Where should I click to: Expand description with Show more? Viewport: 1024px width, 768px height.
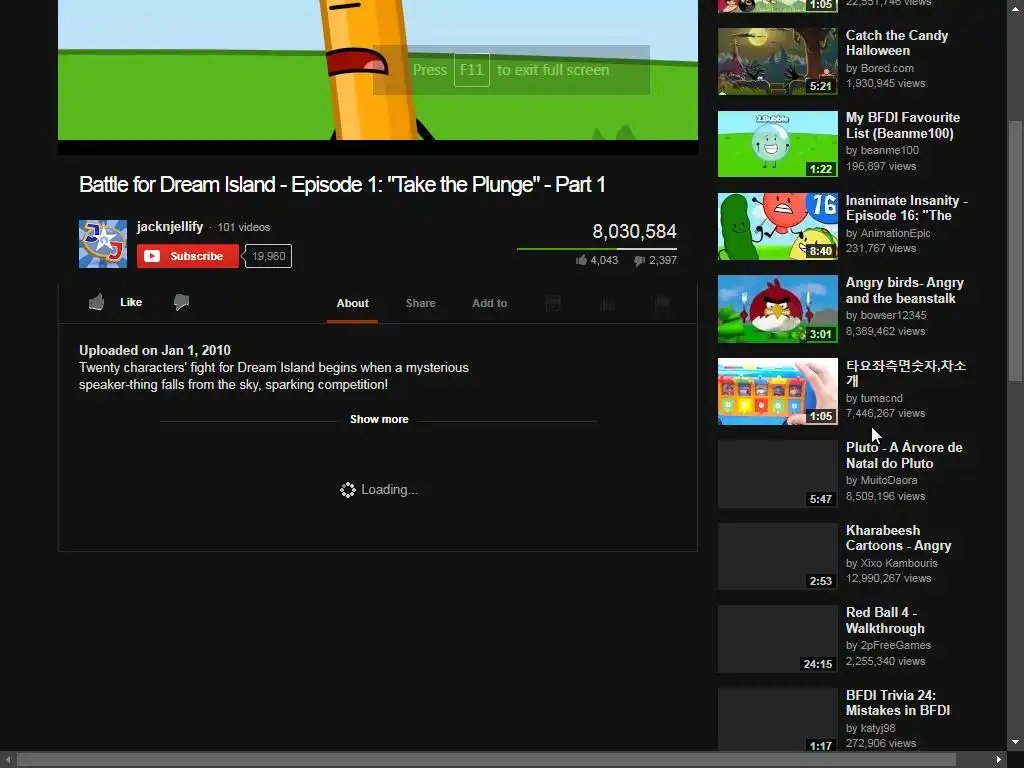(x=379, y=419)
